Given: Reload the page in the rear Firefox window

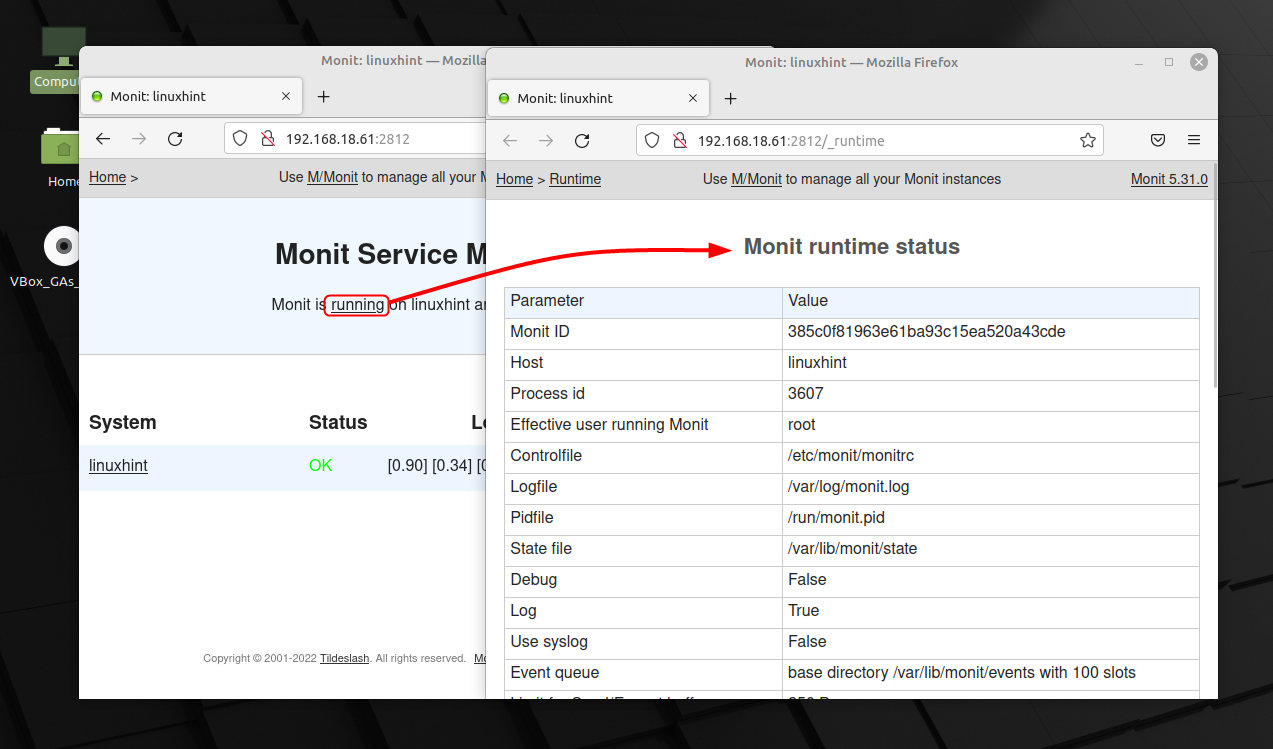Looking at the screenshot, I should (x=175, y=139).
